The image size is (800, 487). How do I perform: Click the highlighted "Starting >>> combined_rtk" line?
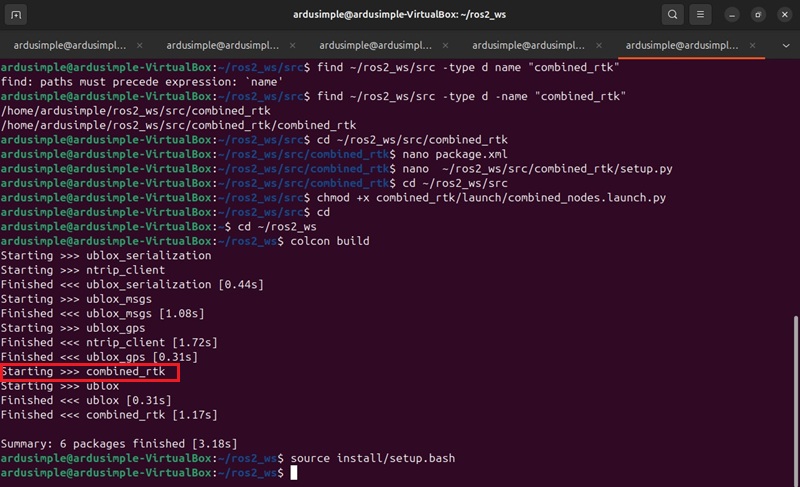[x=90, y=372]
